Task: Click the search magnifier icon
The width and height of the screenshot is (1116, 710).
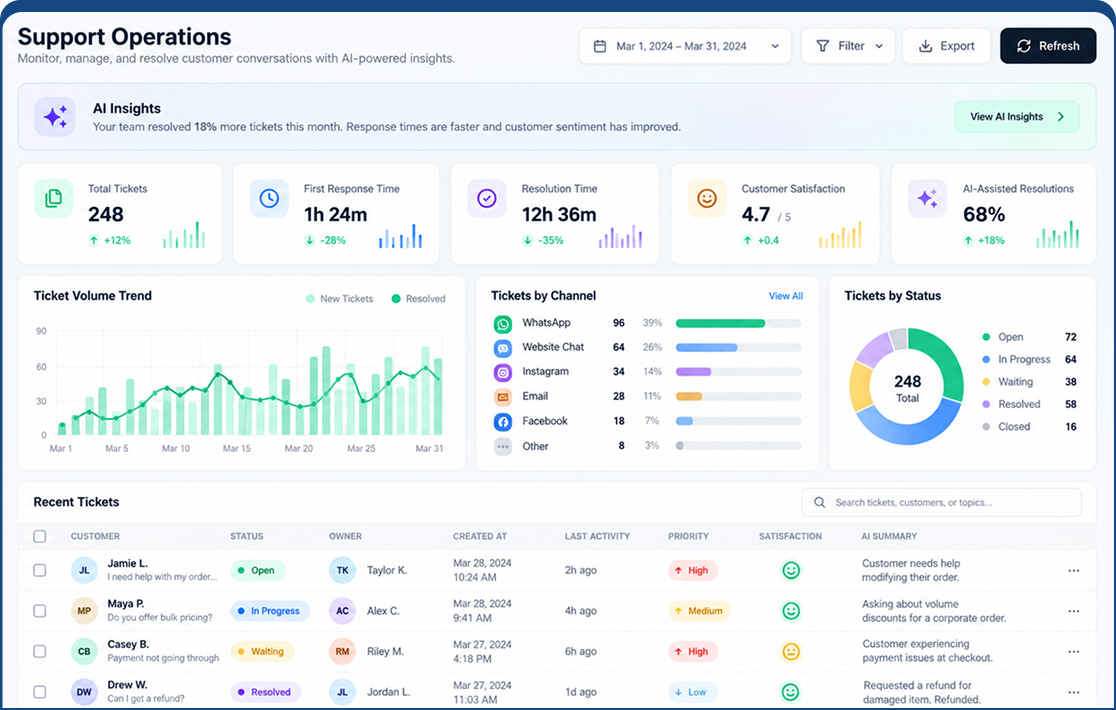Action: 820,502
